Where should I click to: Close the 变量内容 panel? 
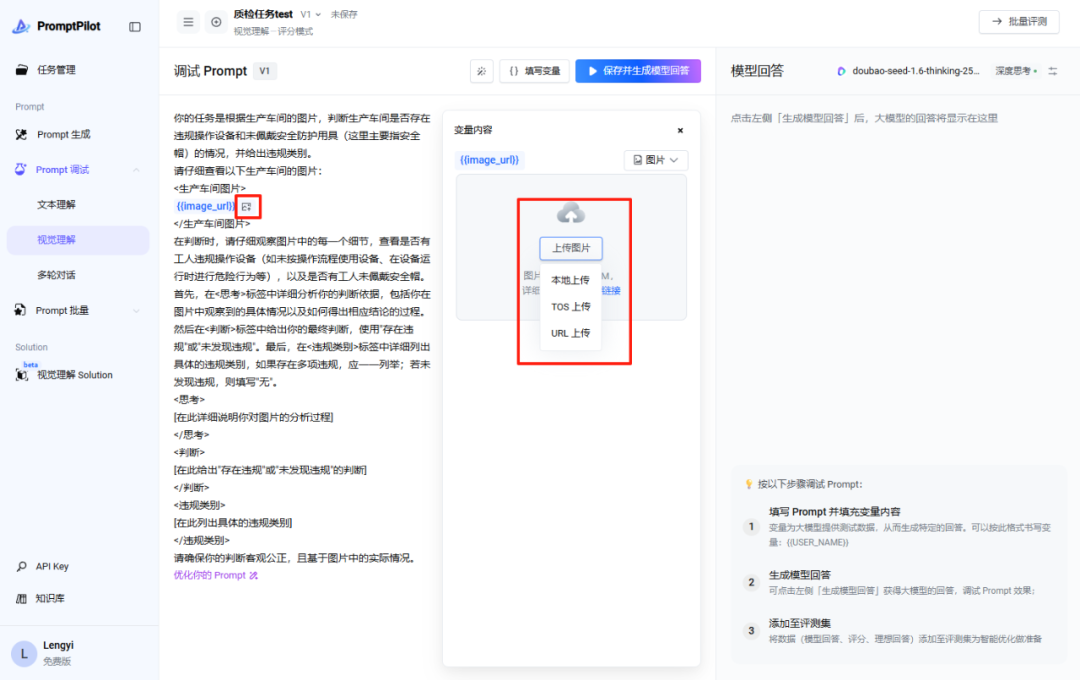tap(680, 130)
